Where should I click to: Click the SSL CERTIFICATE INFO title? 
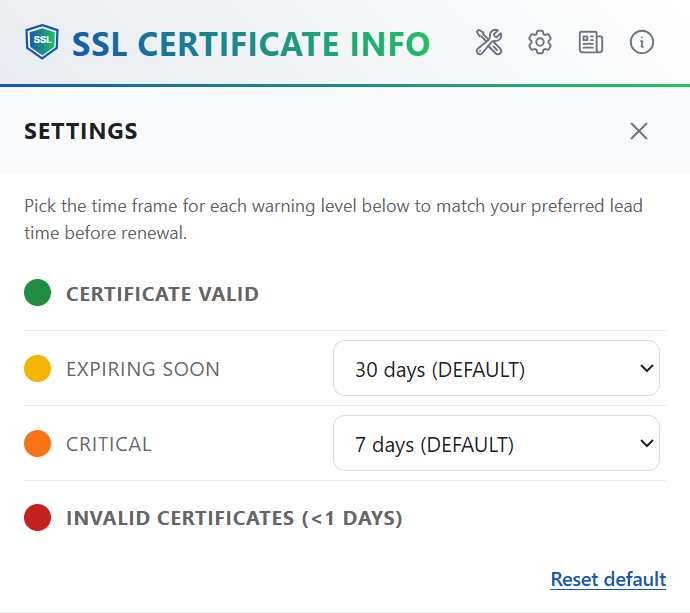tap(251, 44)
